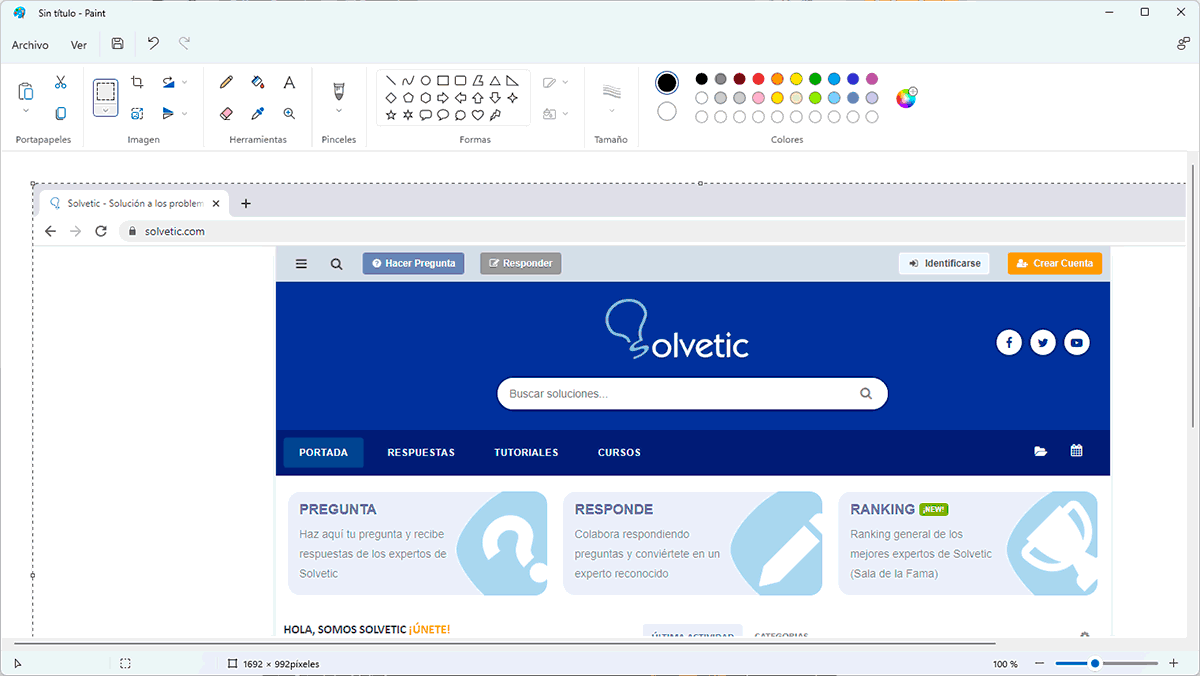
Task: Undo the last action
Action: 153,44
